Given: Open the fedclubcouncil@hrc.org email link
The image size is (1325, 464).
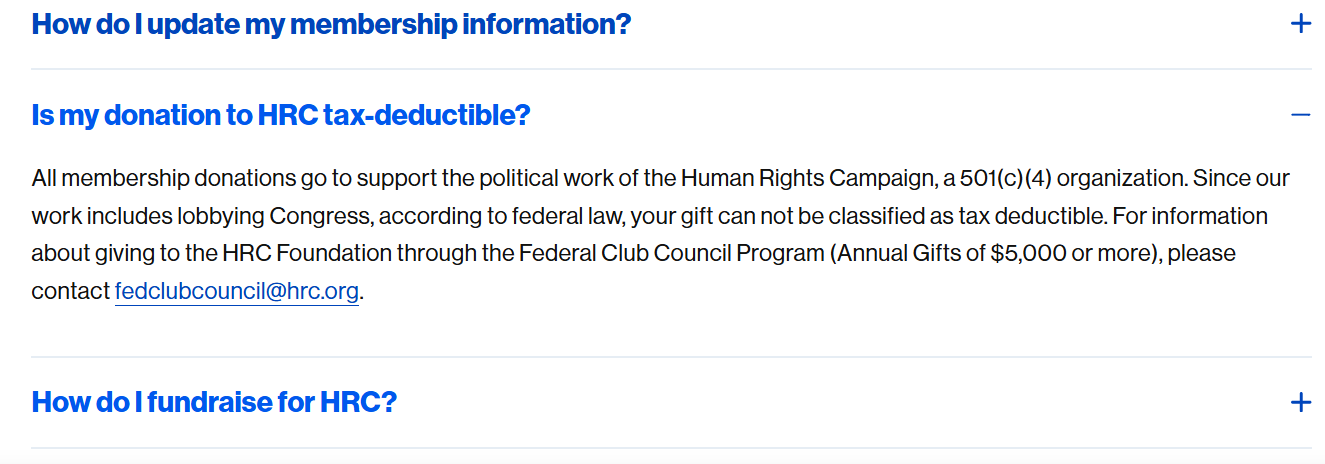Looking at the screenshot, I should [237, 292].
